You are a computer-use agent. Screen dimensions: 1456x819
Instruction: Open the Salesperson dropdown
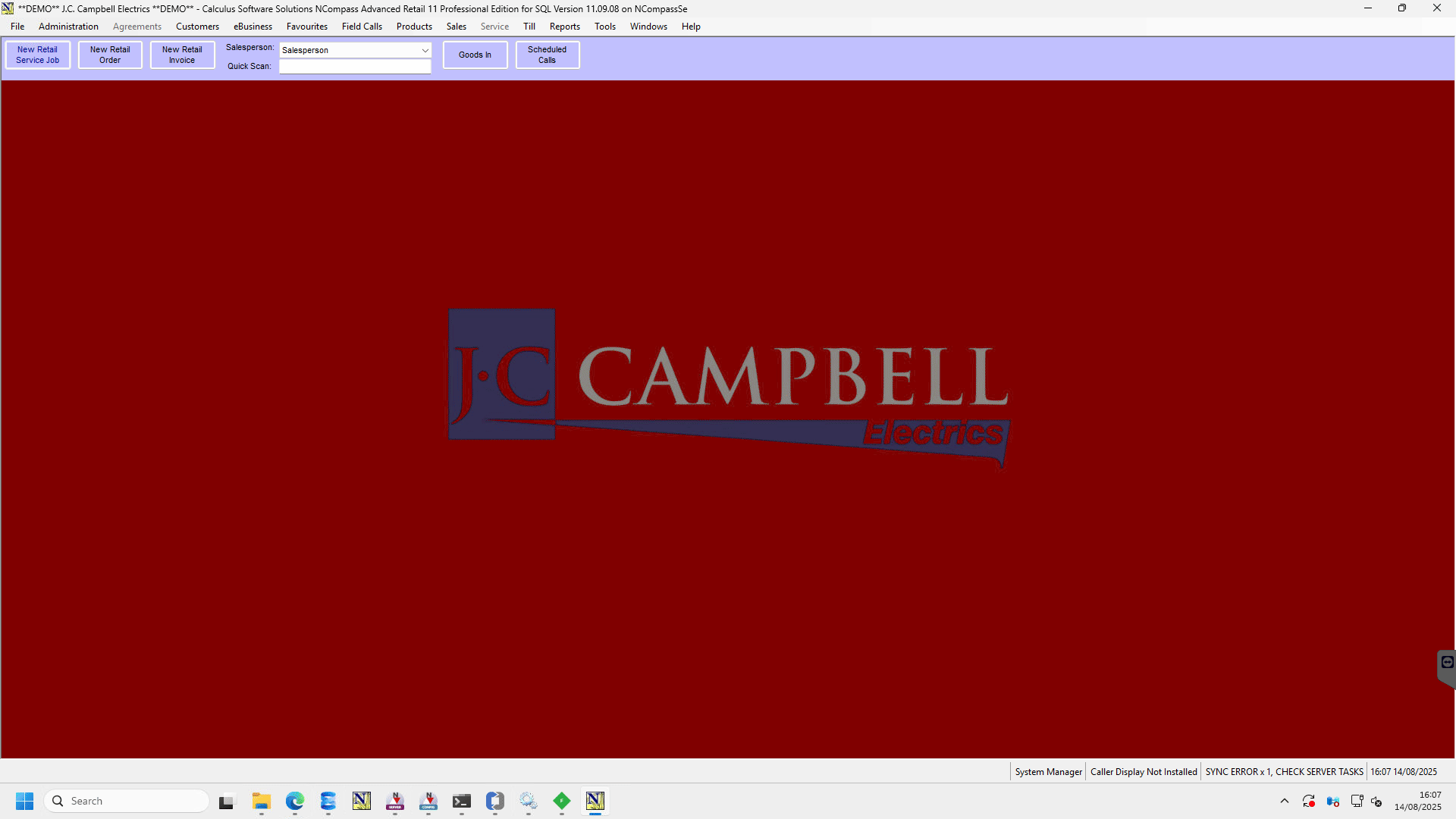[424, 50]
